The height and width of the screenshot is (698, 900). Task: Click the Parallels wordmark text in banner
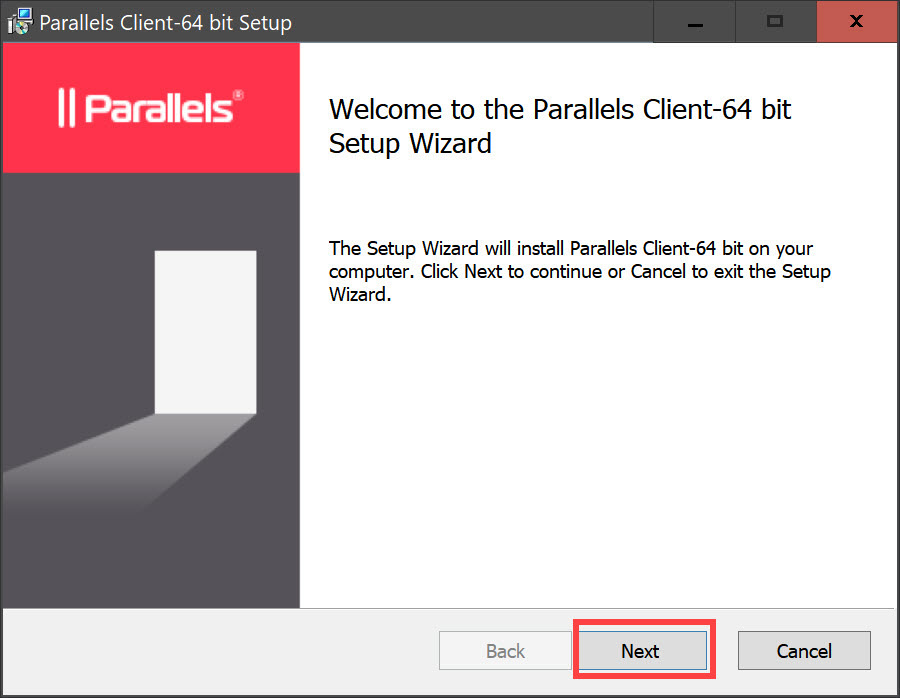click(x=158, y=108)
